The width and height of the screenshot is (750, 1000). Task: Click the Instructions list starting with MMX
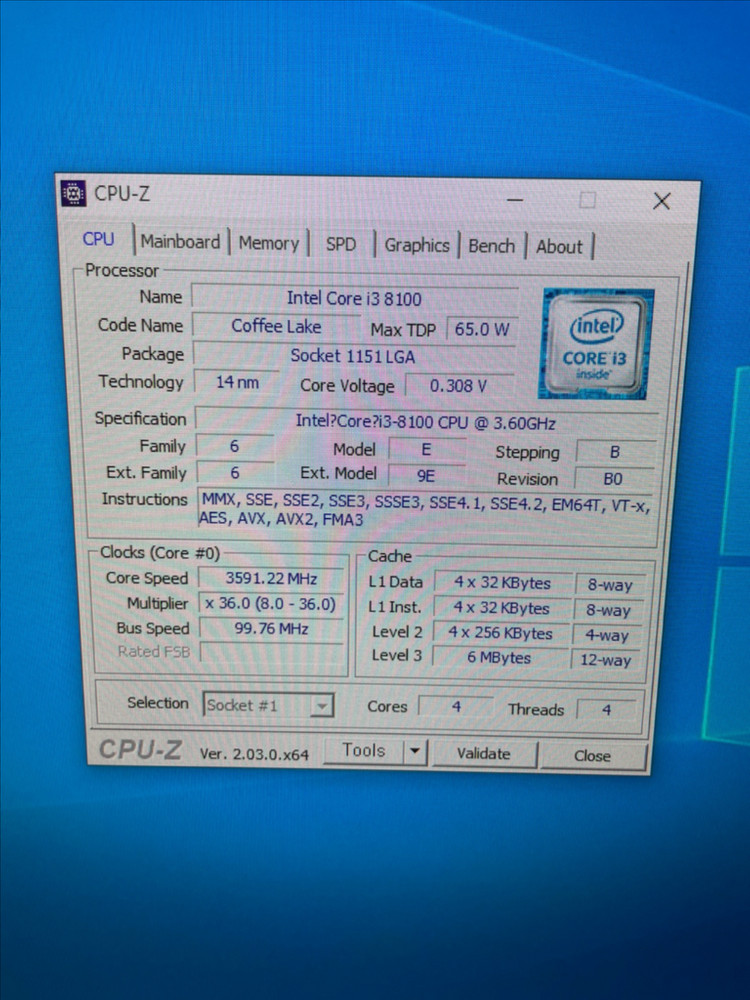[x=425, y=511]
